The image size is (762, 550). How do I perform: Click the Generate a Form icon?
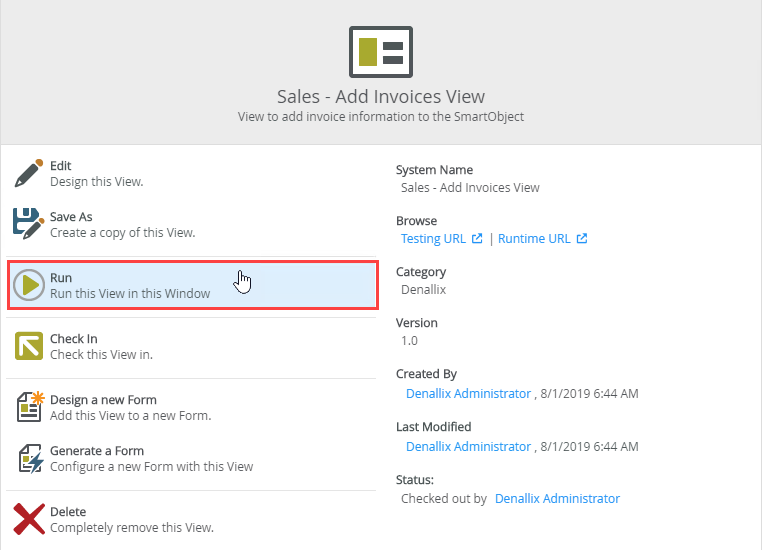tap(29, 458)
